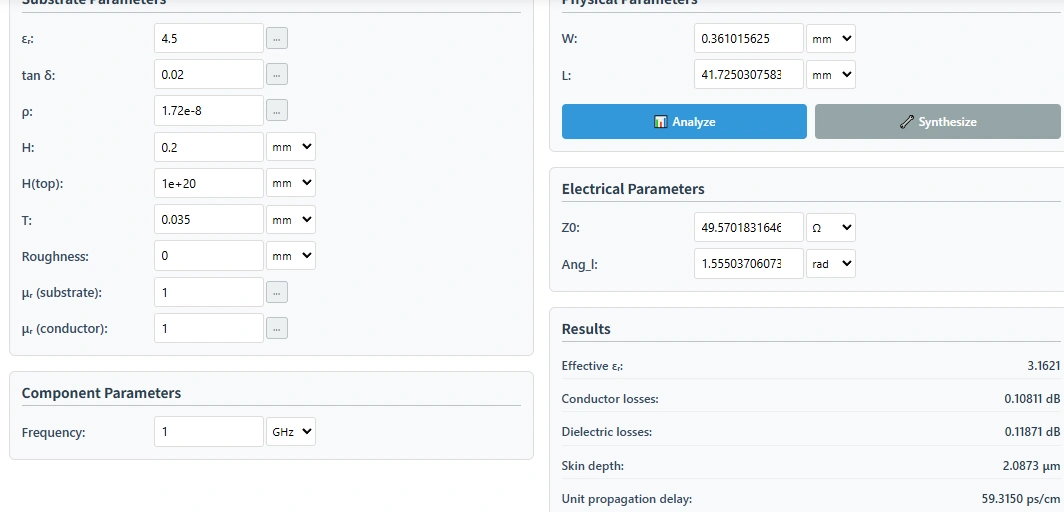Open the ellipsis picker next to εr

pyautogui.click(x=277, y=39)
